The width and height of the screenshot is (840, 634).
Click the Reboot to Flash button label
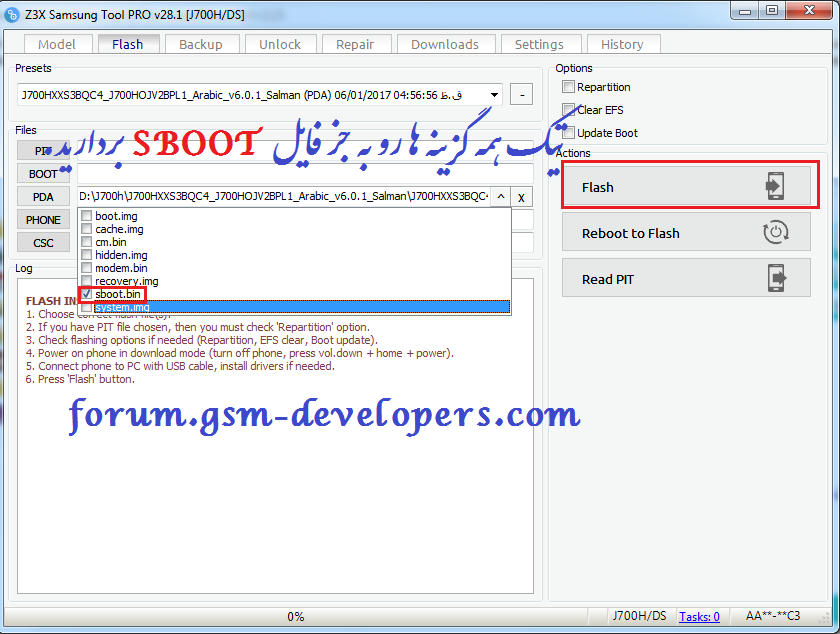click(x=631, y=233)
